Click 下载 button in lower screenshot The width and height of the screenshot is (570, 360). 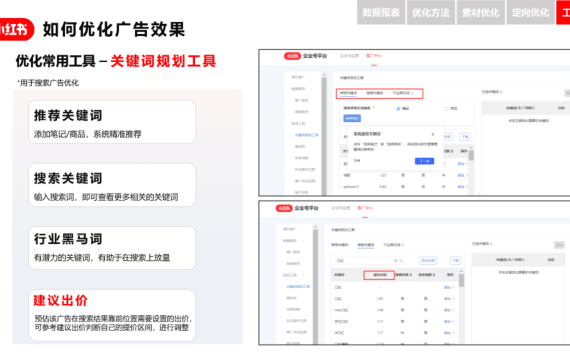tap(455, 261)
